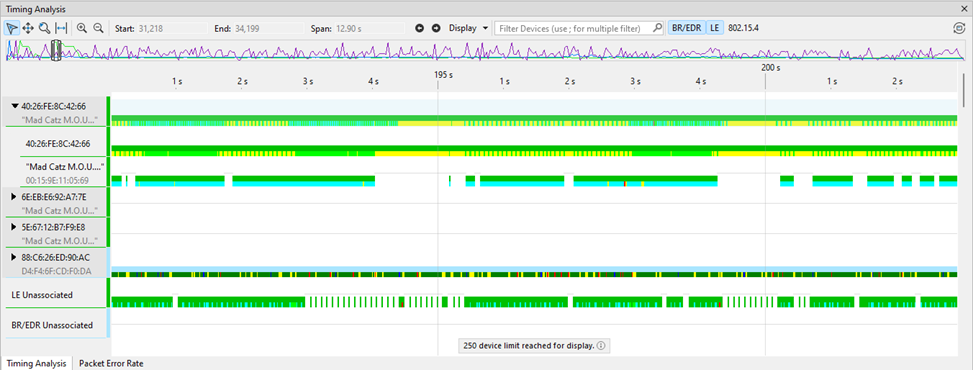This screenshot has width=973, height=370.
Task: Select the arrow pointer tool
Action: click(12, 28)
